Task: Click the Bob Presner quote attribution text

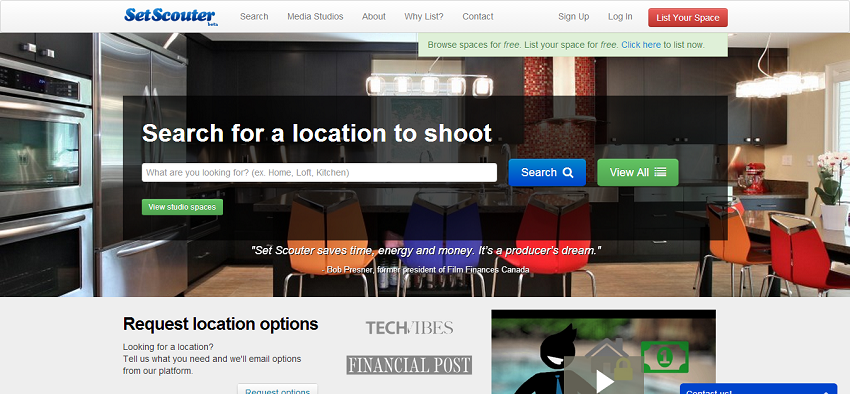Action: [425, 269]
